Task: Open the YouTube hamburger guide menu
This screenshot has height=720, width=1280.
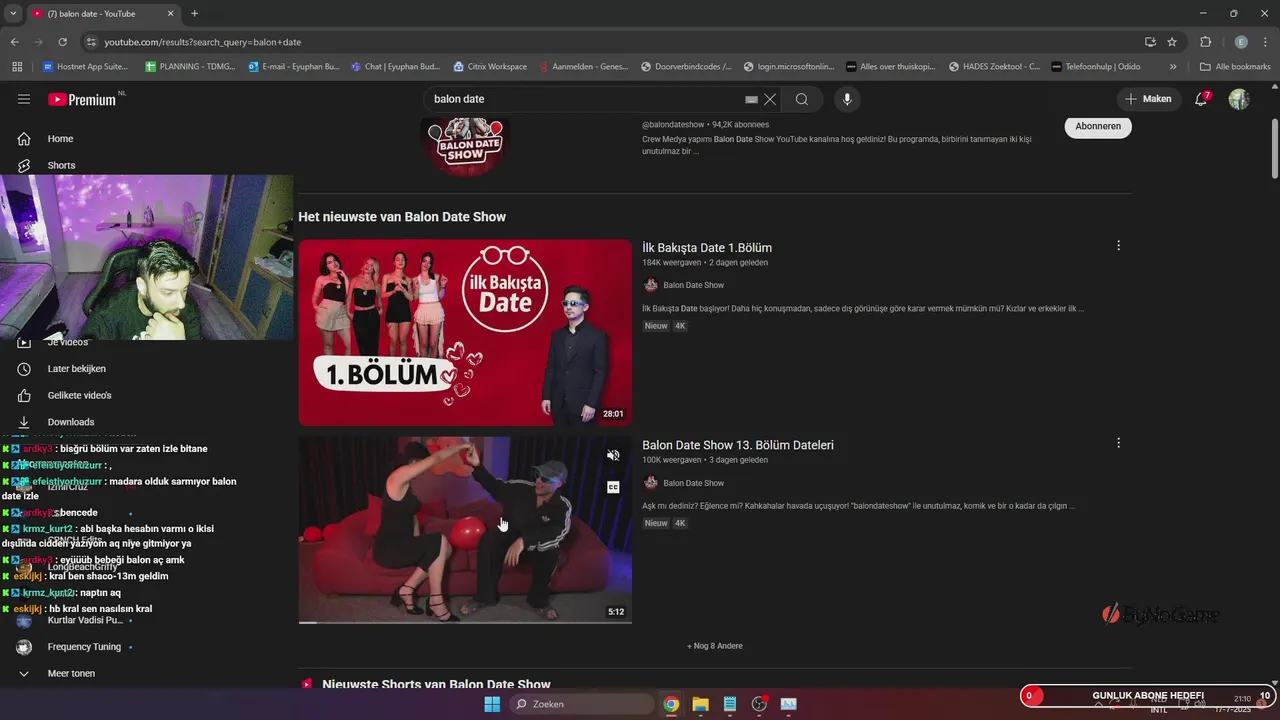Action: pyautogui.click(x=24, y=99)
